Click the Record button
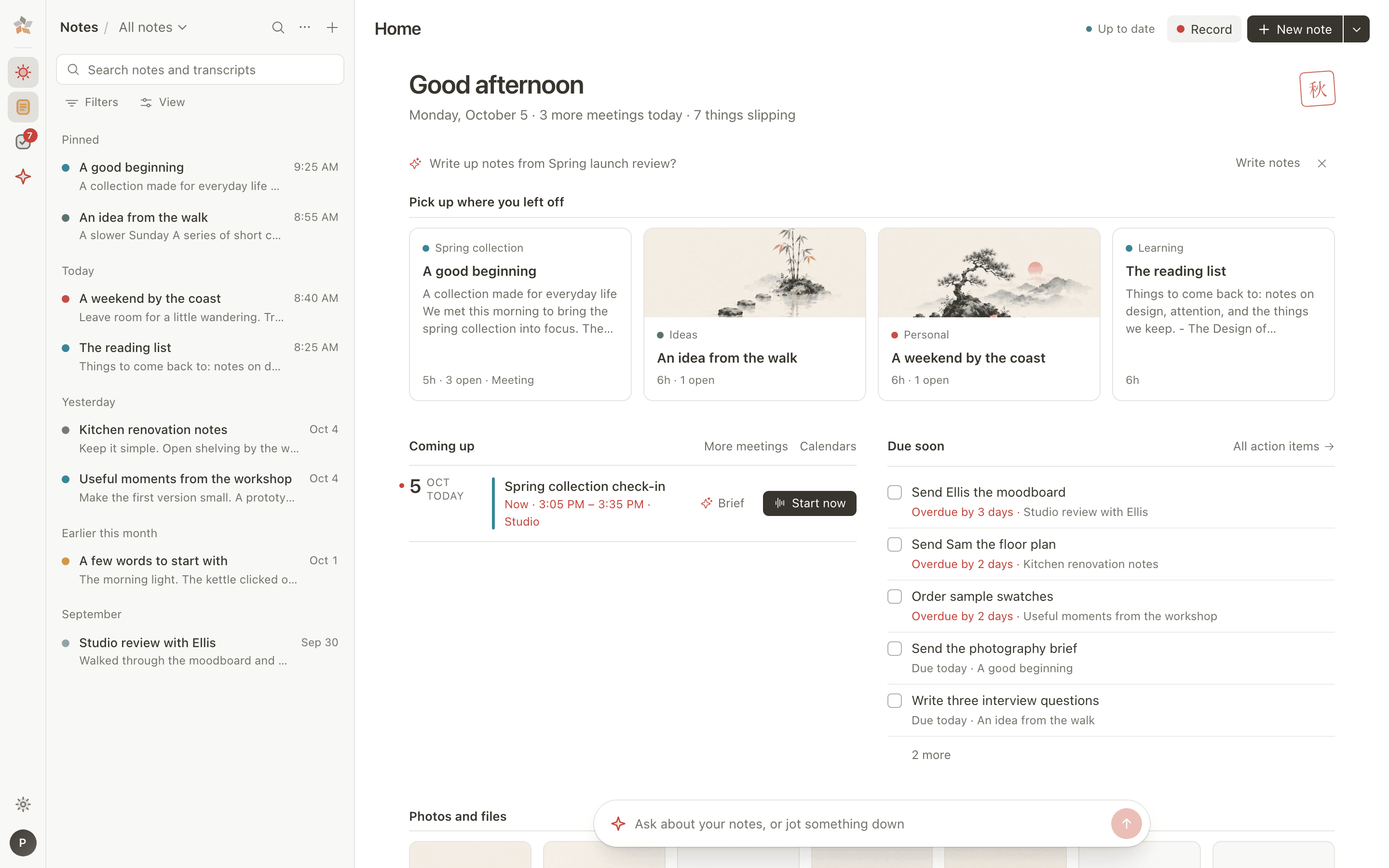1389x868 pixels. coord(1204,29)
